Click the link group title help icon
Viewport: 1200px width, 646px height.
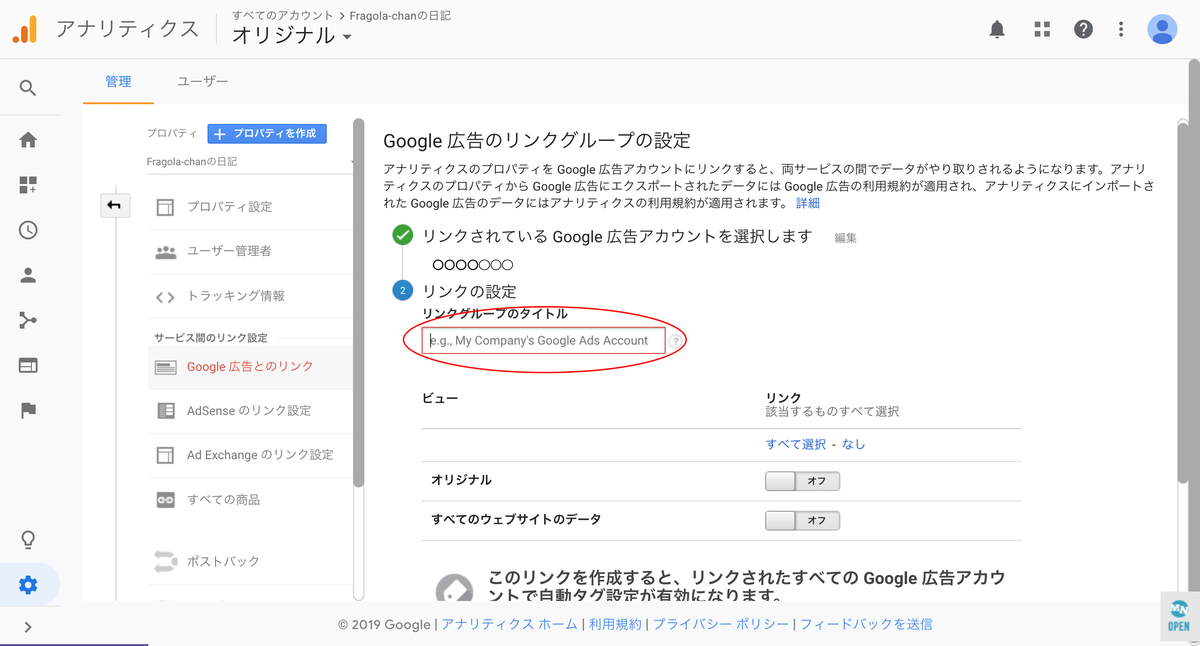tap(676, 341)
